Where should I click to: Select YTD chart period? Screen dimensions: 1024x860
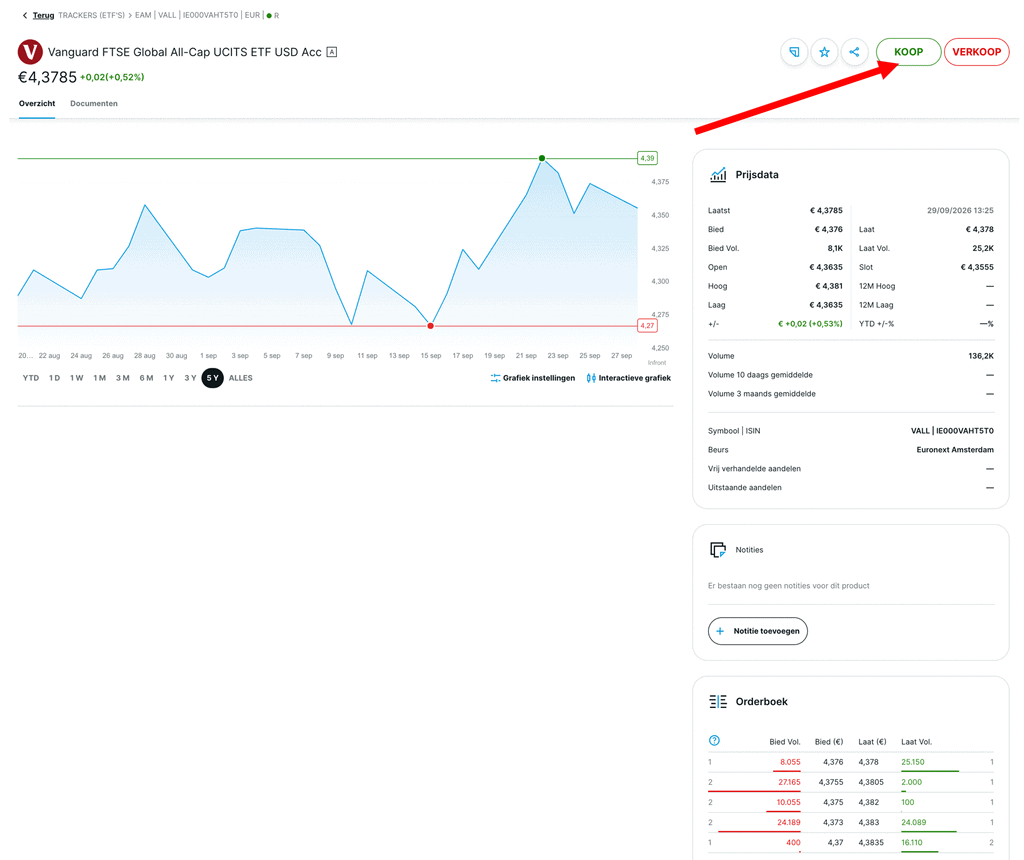point(31,378)
